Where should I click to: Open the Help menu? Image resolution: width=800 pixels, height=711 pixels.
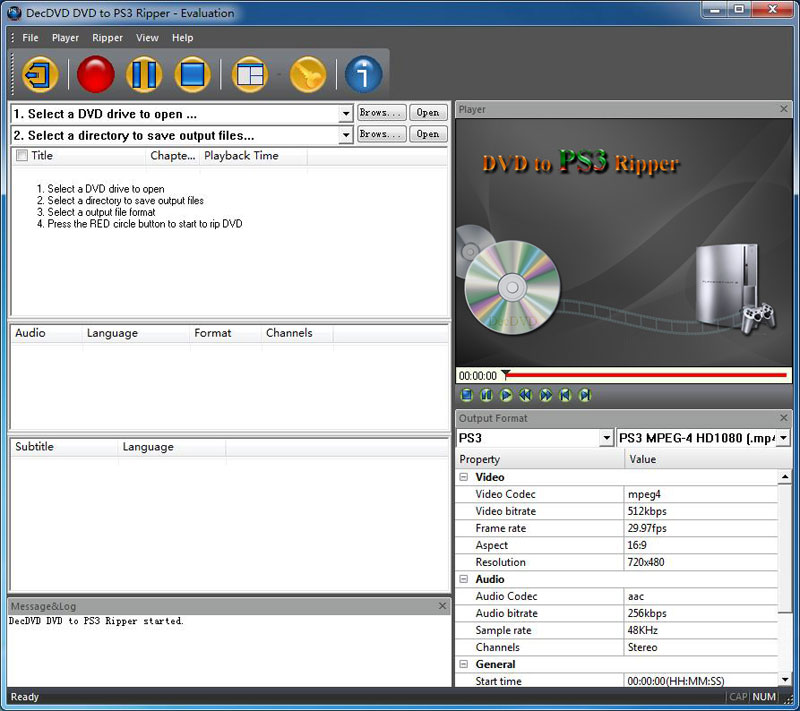pos(182,38)
